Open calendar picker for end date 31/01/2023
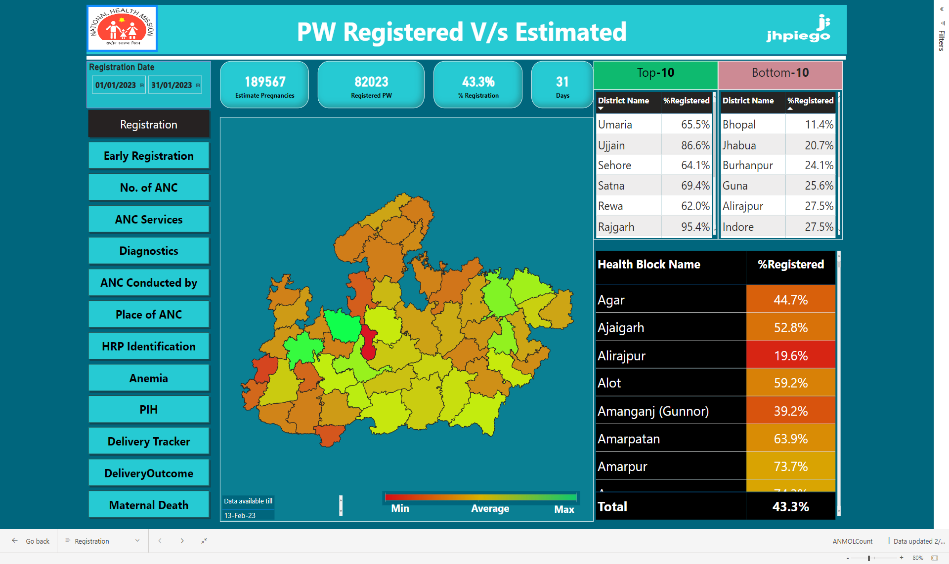Screen dimensions: 949x564 (198, 86)
